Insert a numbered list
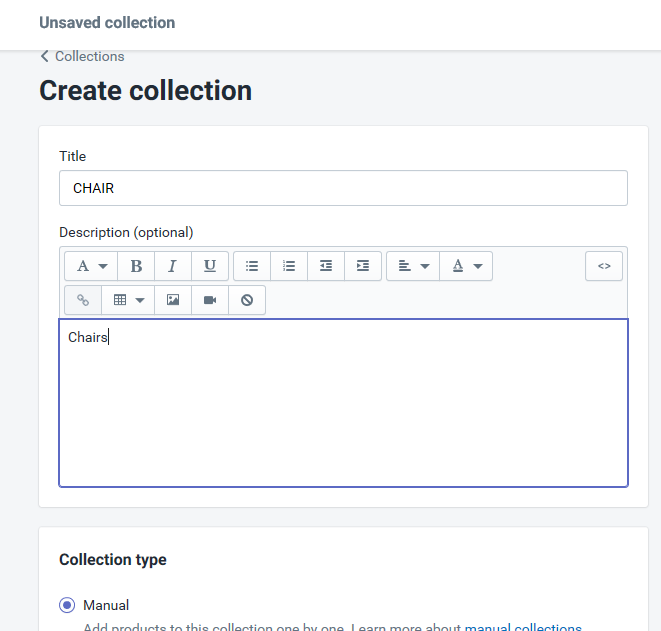 289,266
